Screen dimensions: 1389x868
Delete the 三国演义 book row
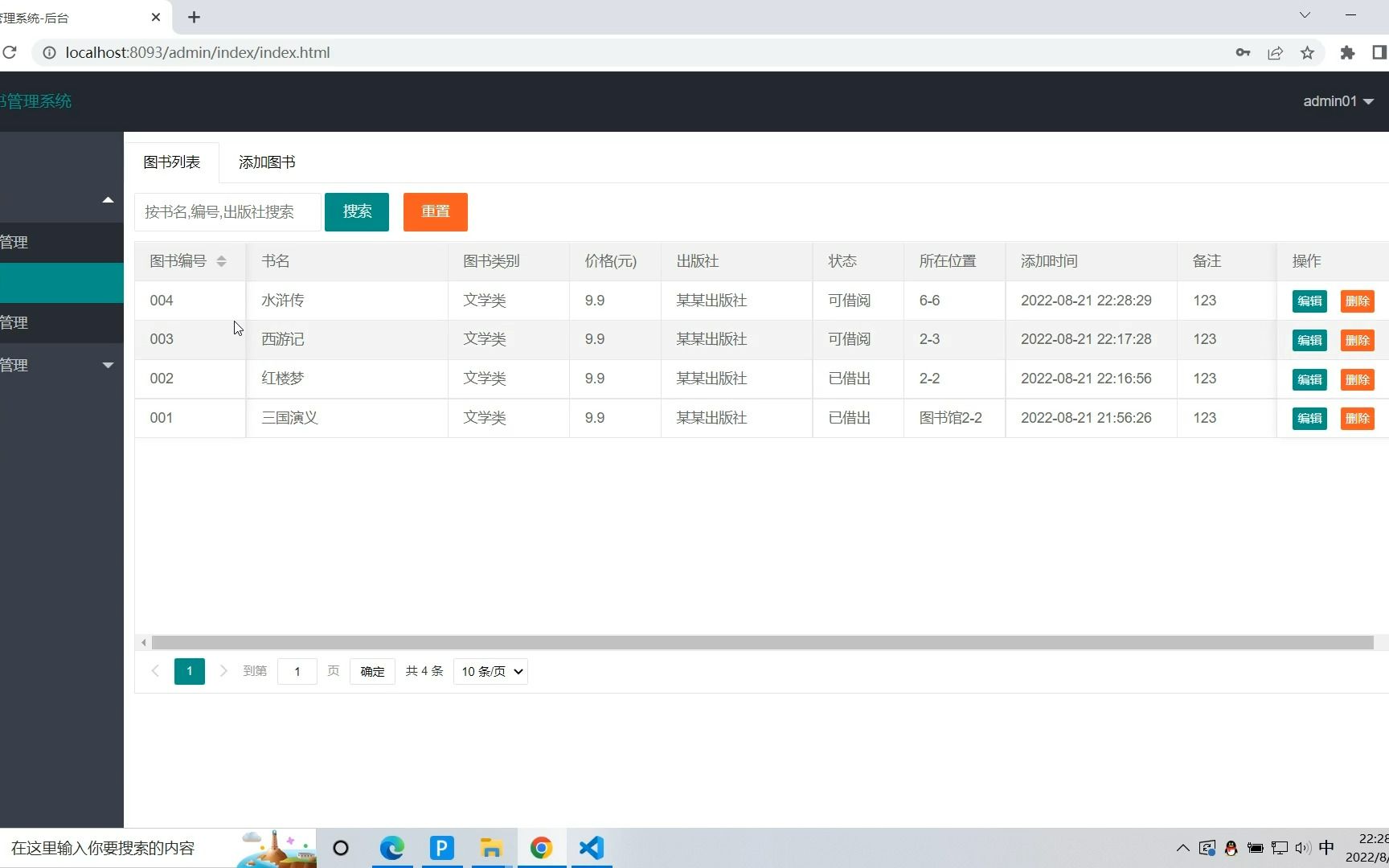pyautogui.click(x=1358, y=418)
